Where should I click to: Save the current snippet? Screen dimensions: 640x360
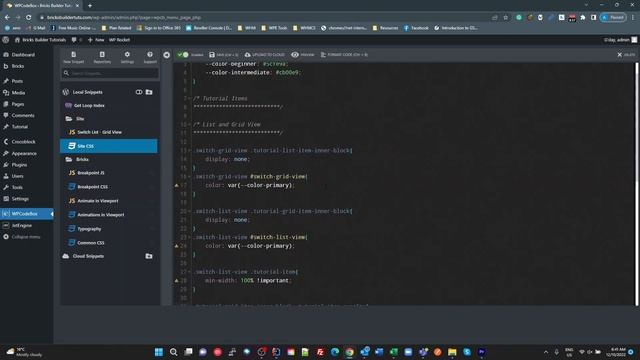(x=223, y=54)
